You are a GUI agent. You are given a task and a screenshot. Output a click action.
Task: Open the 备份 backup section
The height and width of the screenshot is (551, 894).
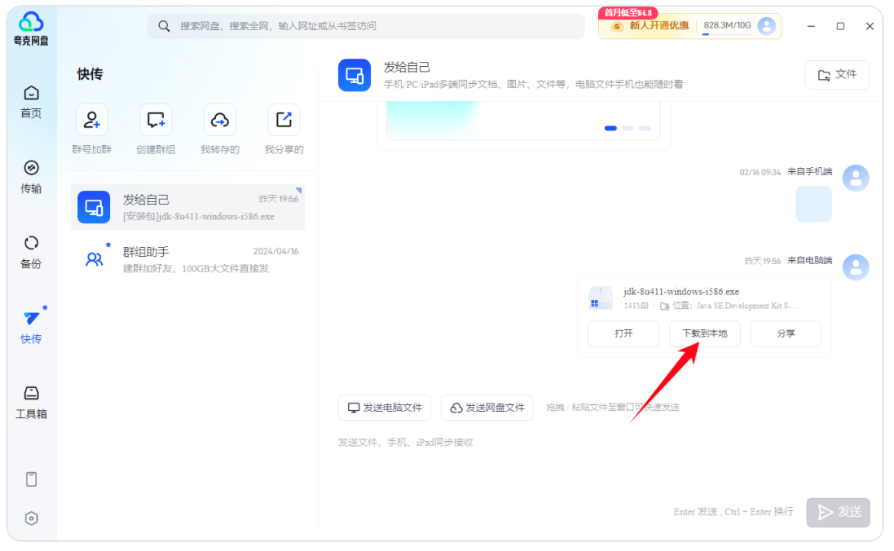pyautogui.click(x=31, y=252)
